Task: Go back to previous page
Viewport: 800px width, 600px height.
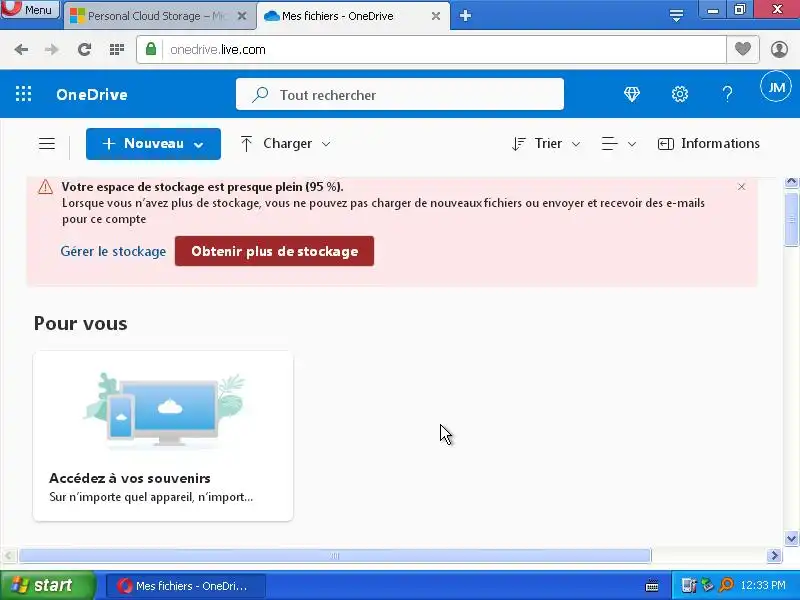Action: point(21,49)
